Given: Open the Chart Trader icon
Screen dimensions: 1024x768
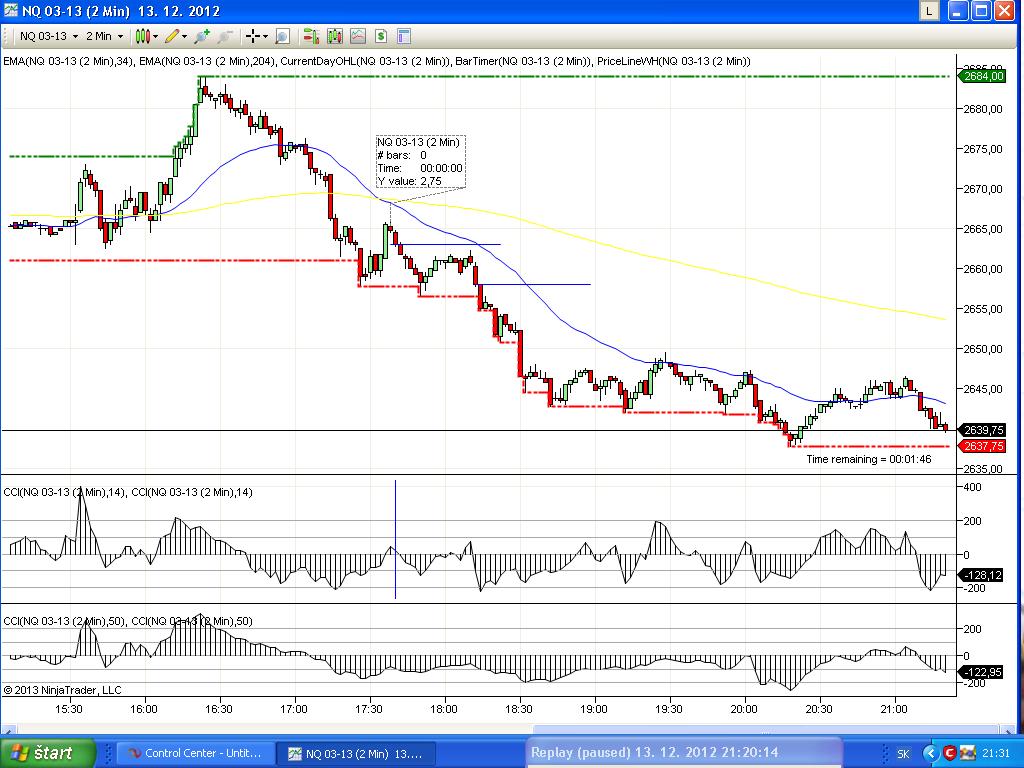Looking at the screenshot, I should coord(311,37).
